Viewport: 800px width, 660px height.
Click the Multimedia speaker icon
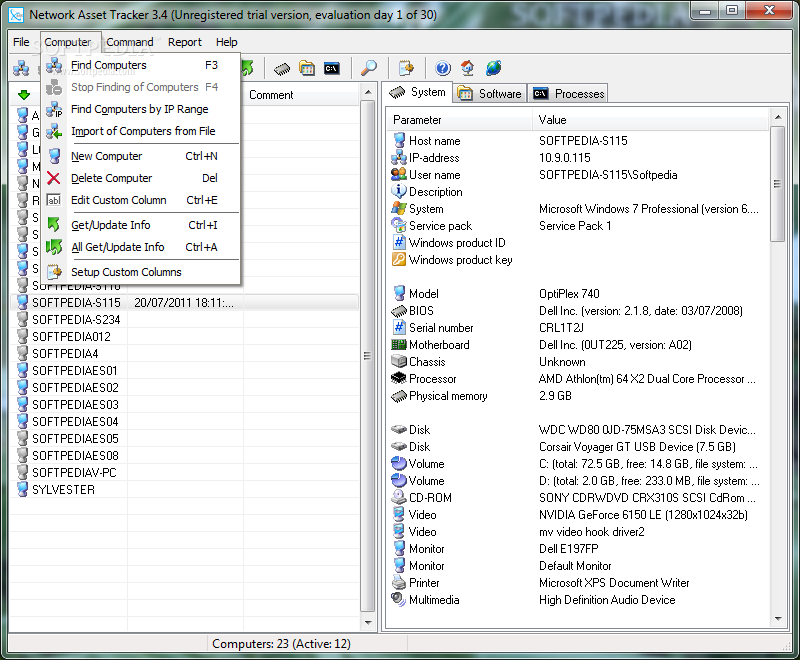pyautogui.click(x=399, y=599)
